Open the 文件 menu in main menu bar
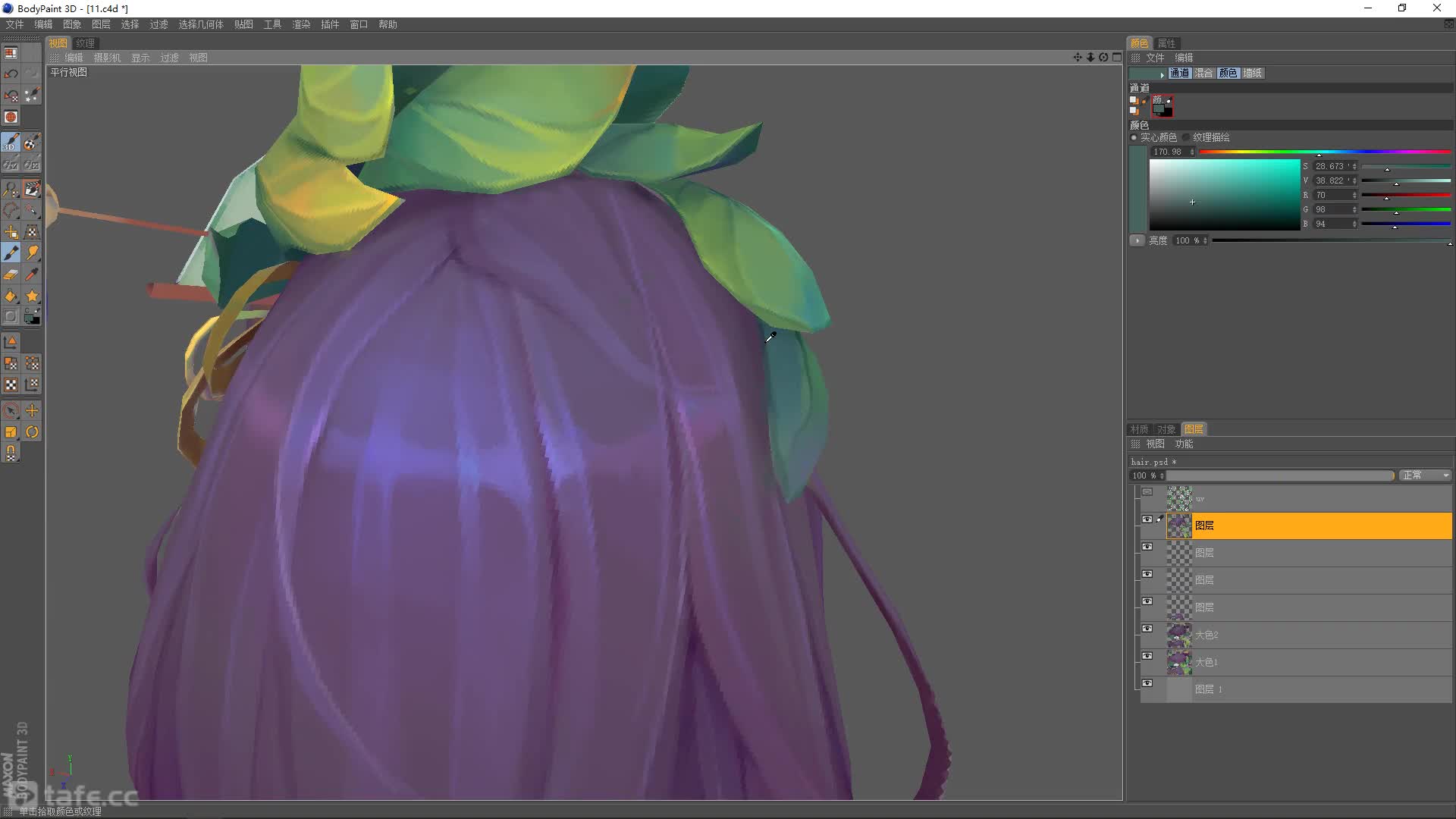The height and width of the screenshot is (819, 1456). point(14,24)
